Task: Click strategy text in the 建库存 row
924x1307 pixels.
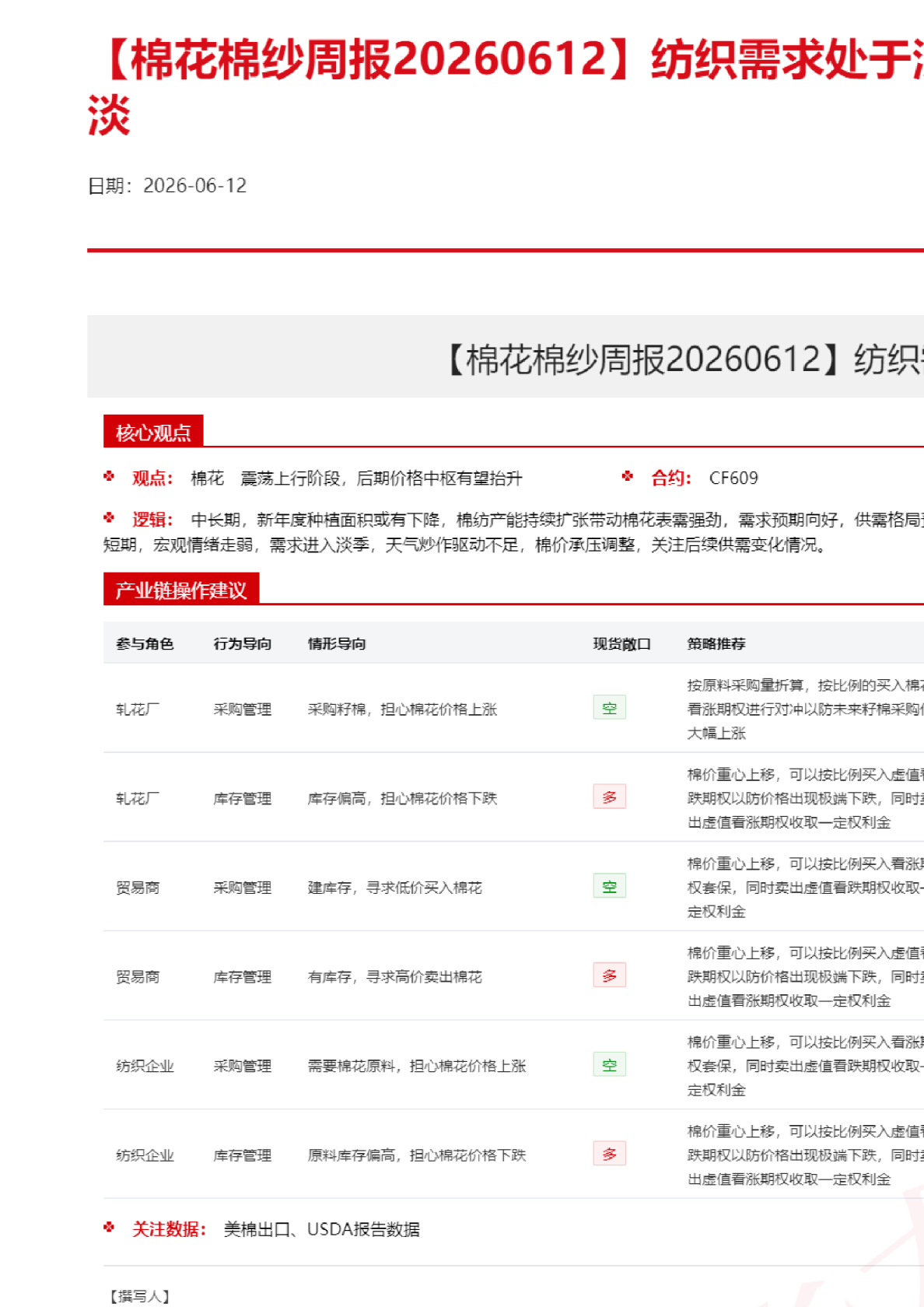Action: (806, 888)
